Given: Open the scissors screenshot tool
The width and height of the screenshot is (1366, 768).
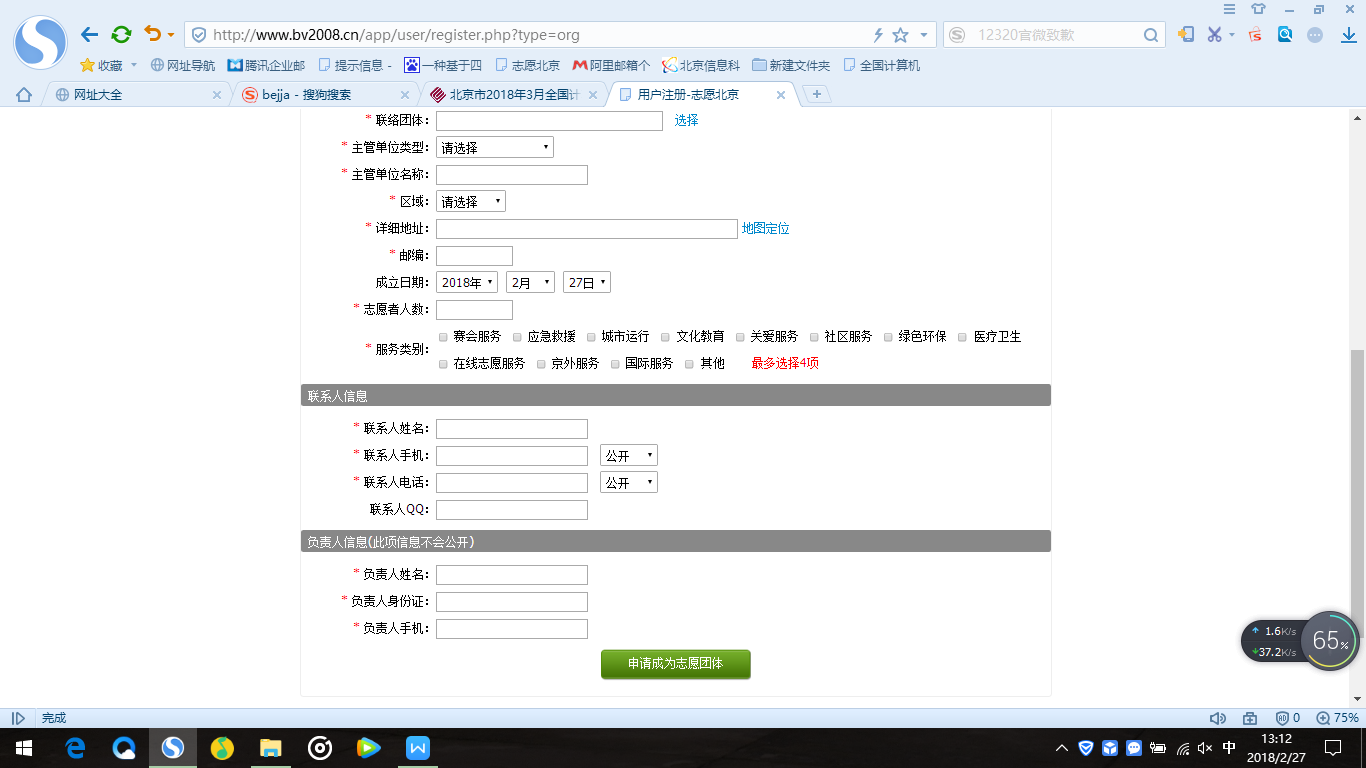Looking at the screenshot, I should [x=1214, y=35].
